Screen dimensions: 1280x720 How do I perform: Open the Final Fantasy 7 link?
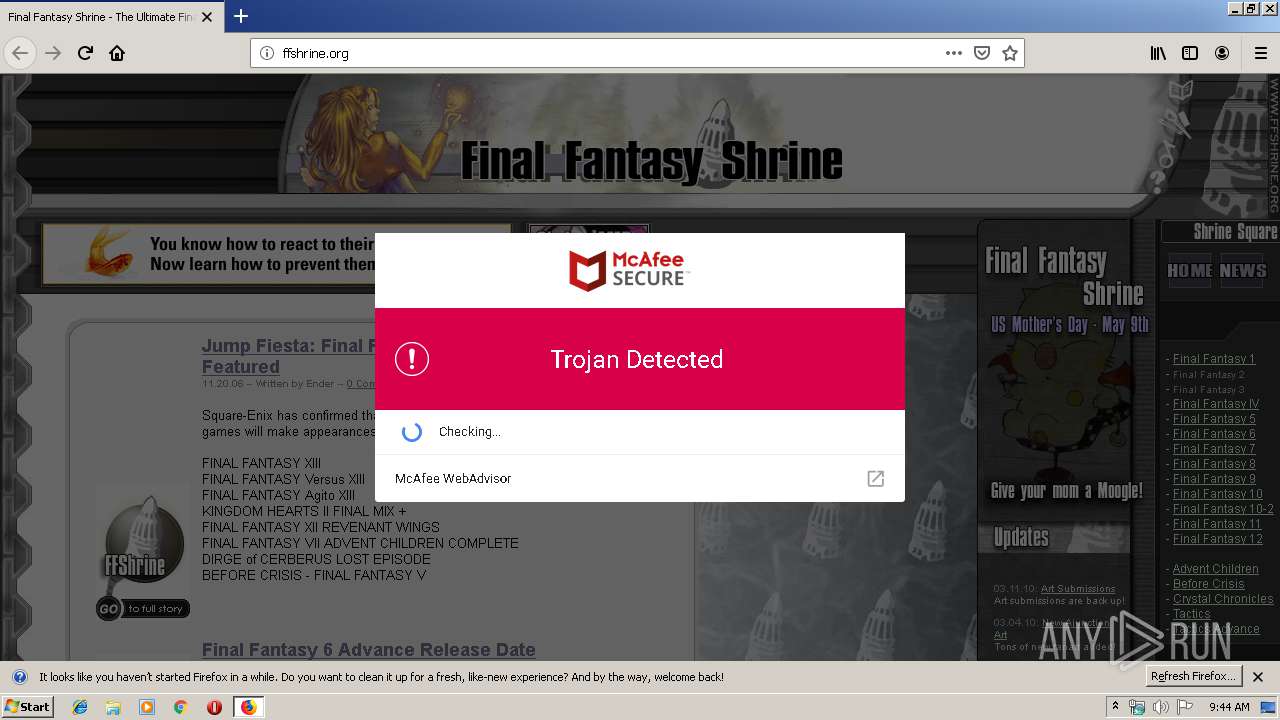1214,449
